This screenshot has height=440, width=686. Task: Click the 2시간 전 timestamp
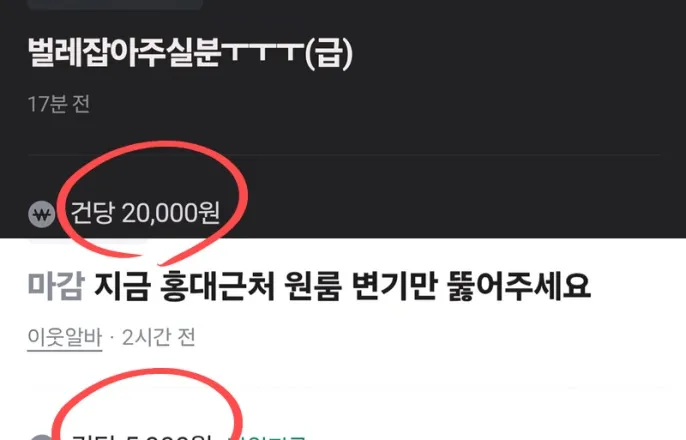pos(158,338)
